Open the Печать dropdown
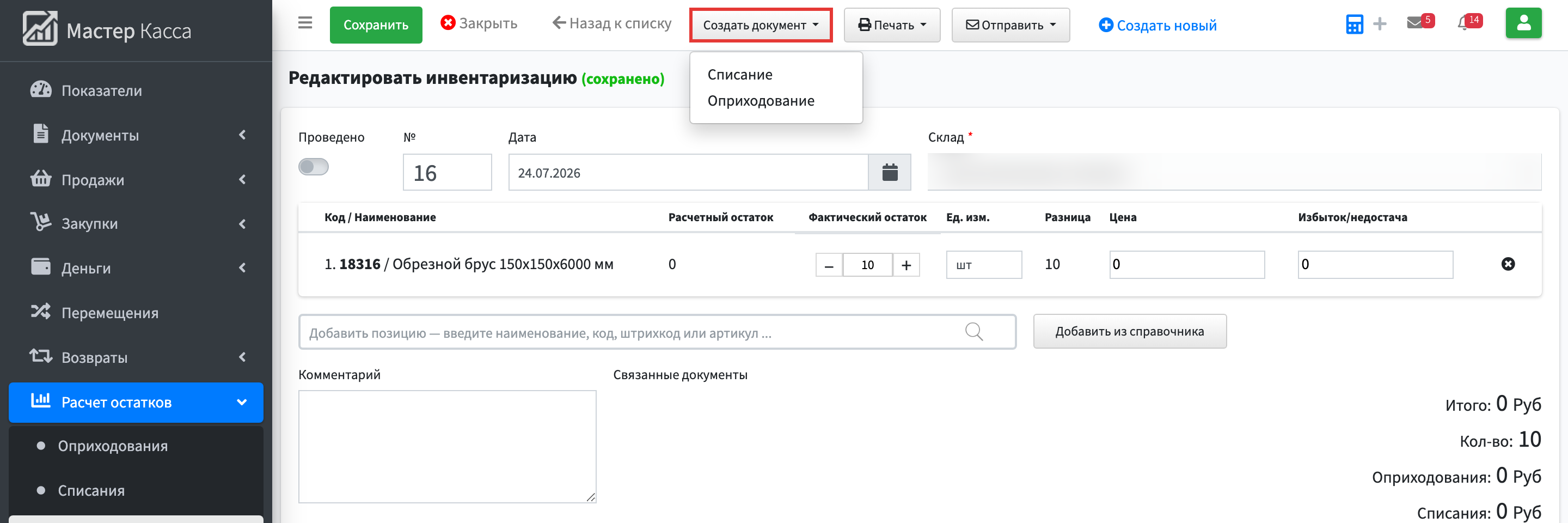The image size is (1568, 523). pyautogui.click(x=892, y=25)
